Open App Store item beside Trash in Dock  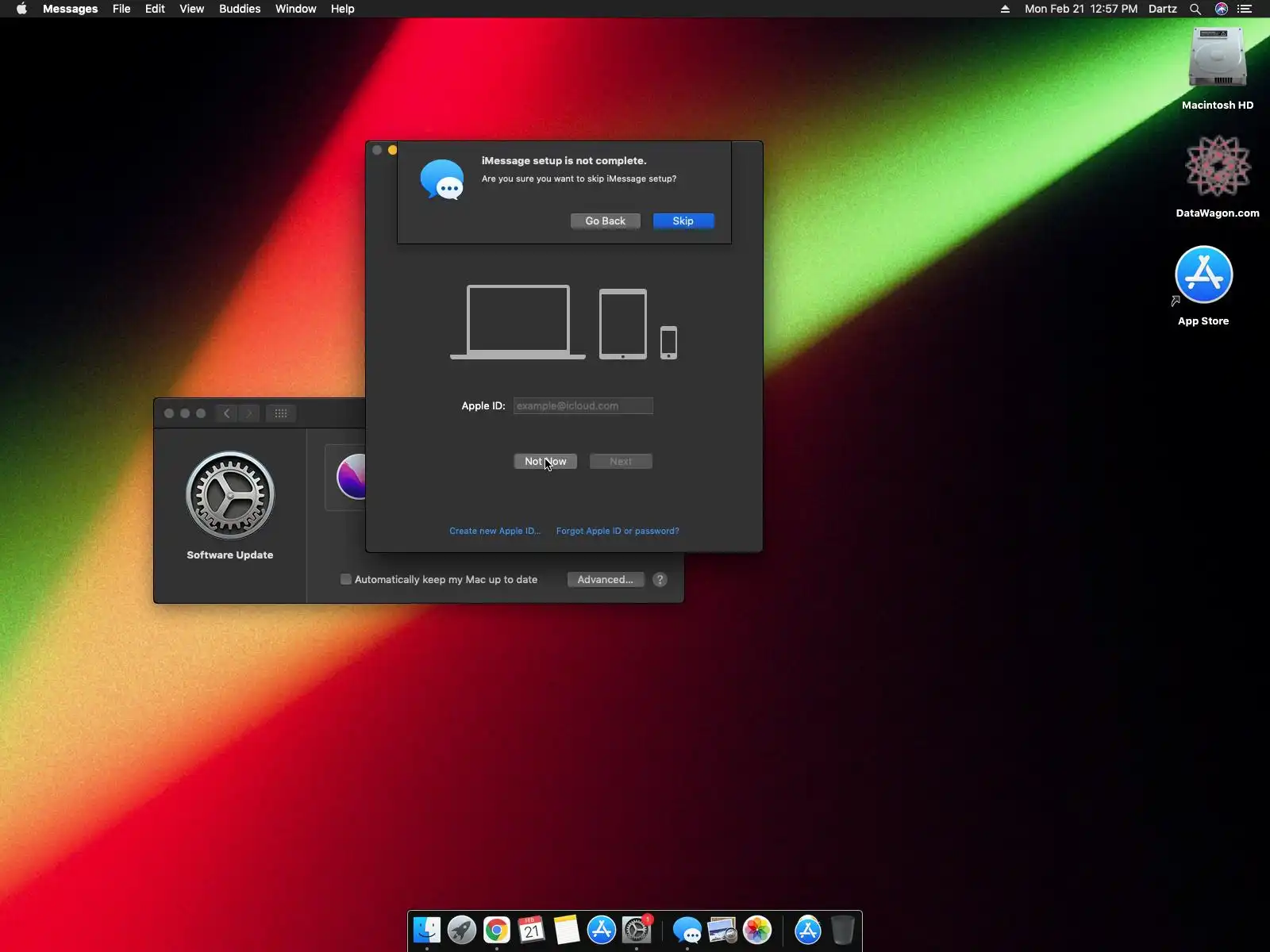coord(808,930)
